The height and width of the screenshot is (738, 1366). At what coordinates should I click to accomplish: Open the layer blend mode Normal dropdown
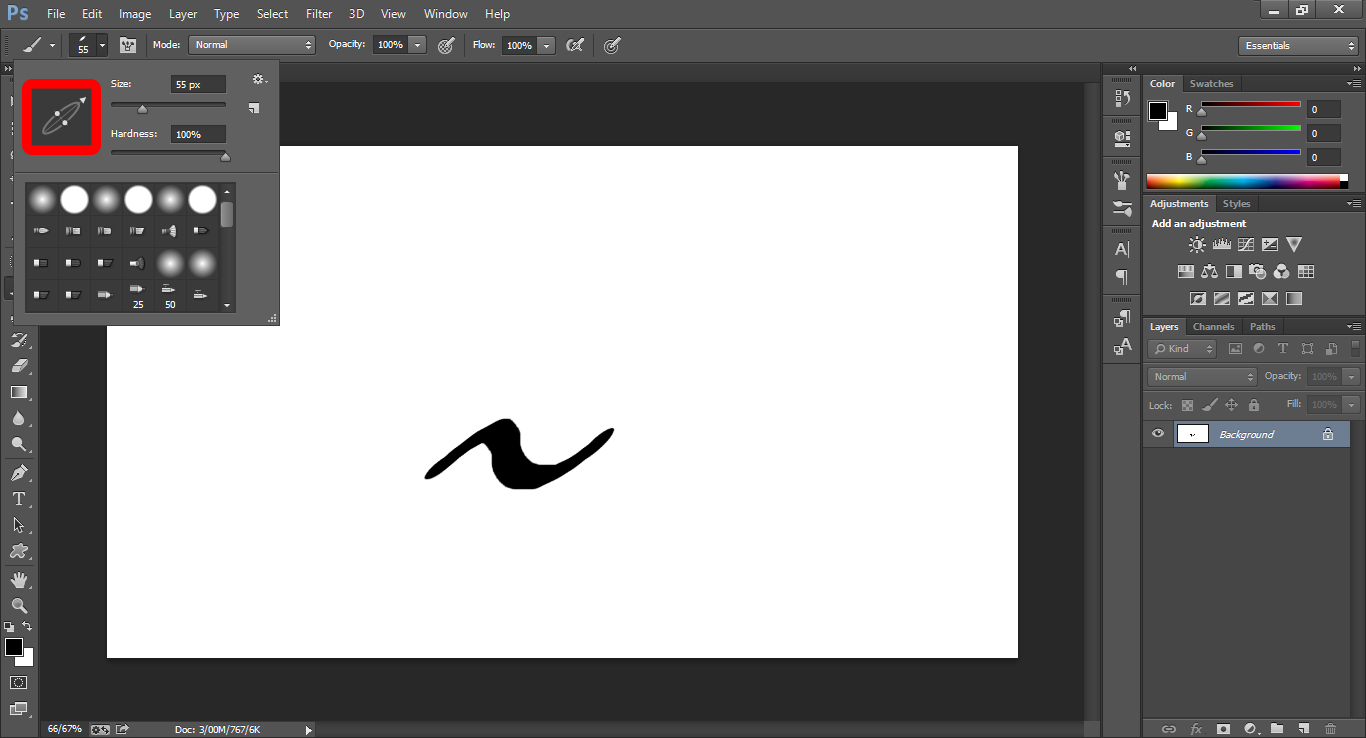[x=1203, y=377]
